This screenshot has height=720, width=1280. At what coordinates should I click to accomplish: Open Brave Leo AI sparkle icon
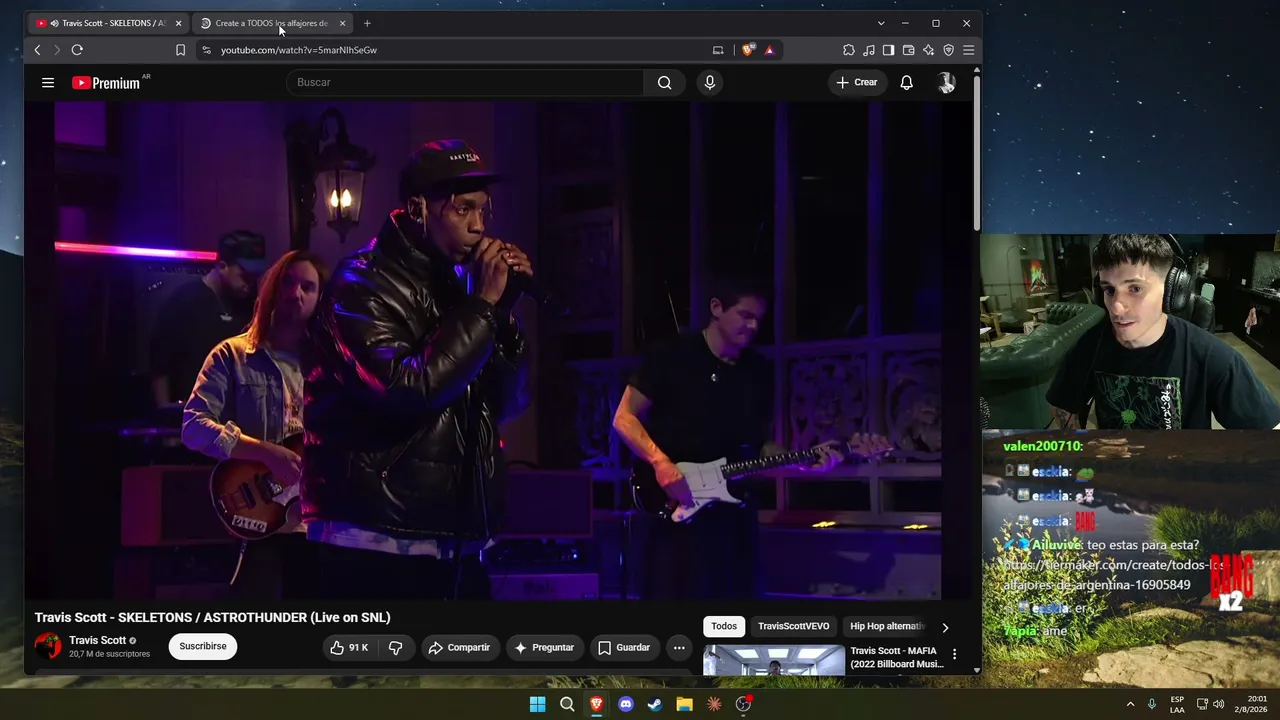click(x=928, y=50)
